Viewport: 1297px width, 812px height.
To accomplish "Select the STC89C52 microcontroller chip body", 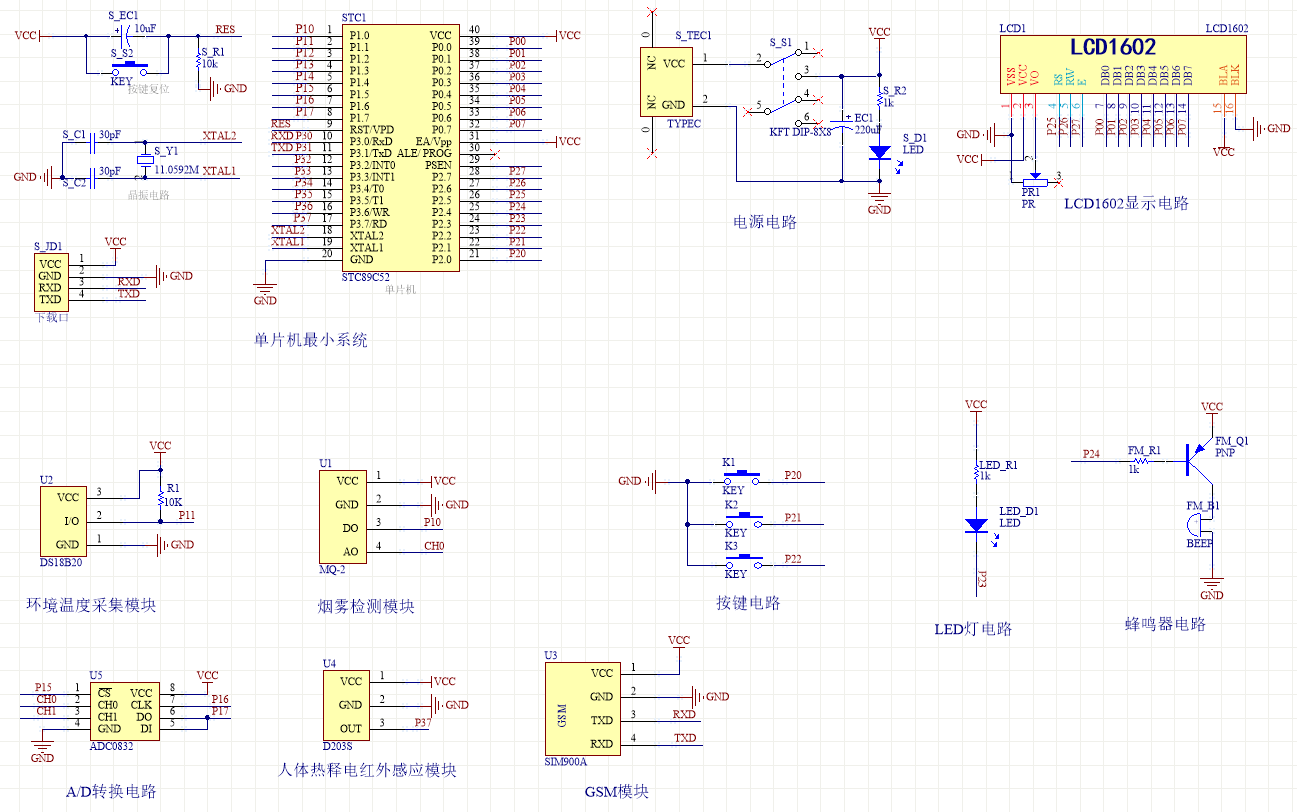I will click(400, 147).
